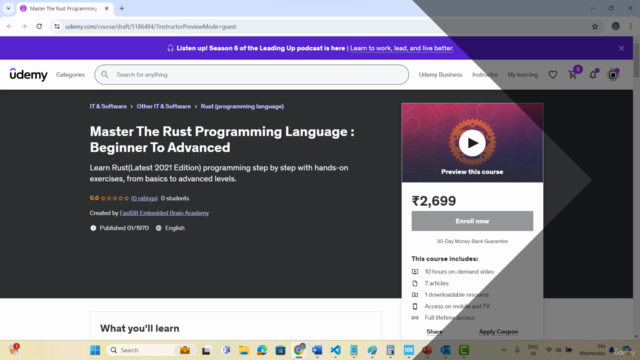Open the user profile avatar menu
This screenshot has width=640, height=360.
pos(613,75)
